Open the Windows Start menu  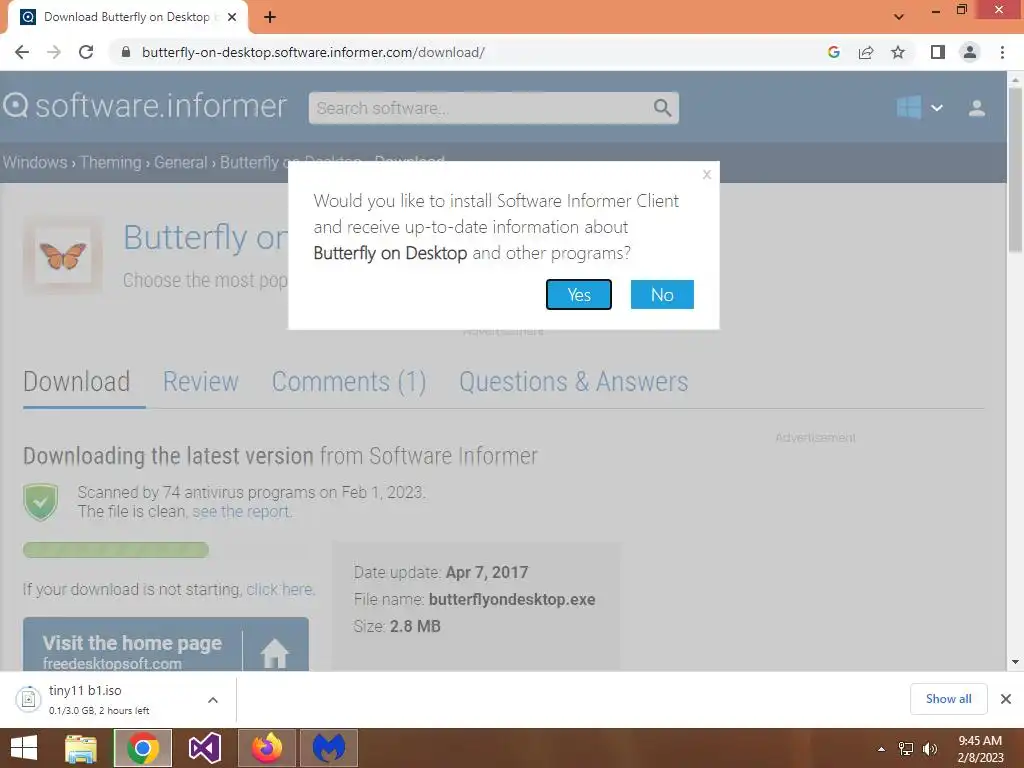click(x=24, y=748)
